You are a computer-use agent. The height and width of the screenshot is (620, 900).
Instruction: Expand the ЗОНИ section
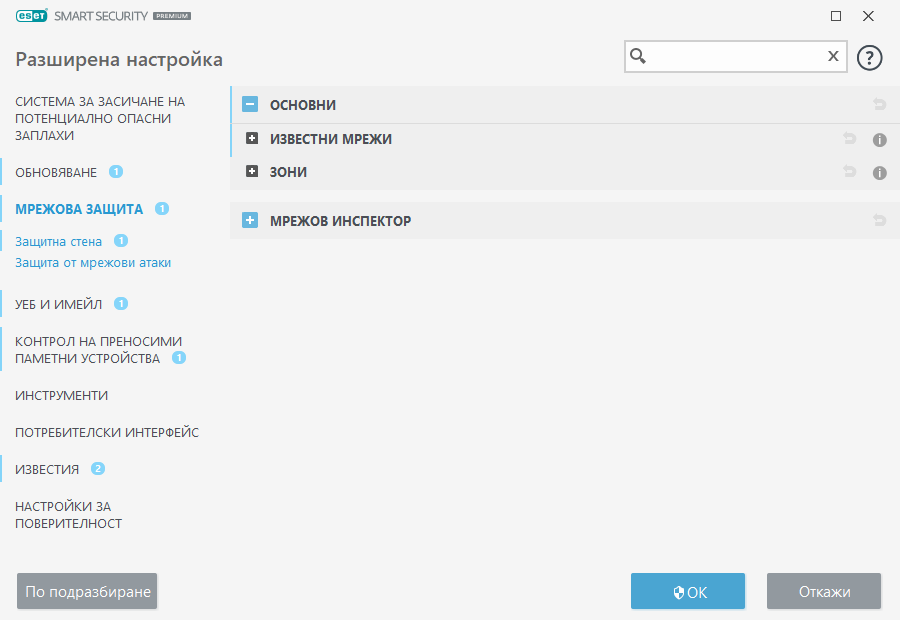251,171
